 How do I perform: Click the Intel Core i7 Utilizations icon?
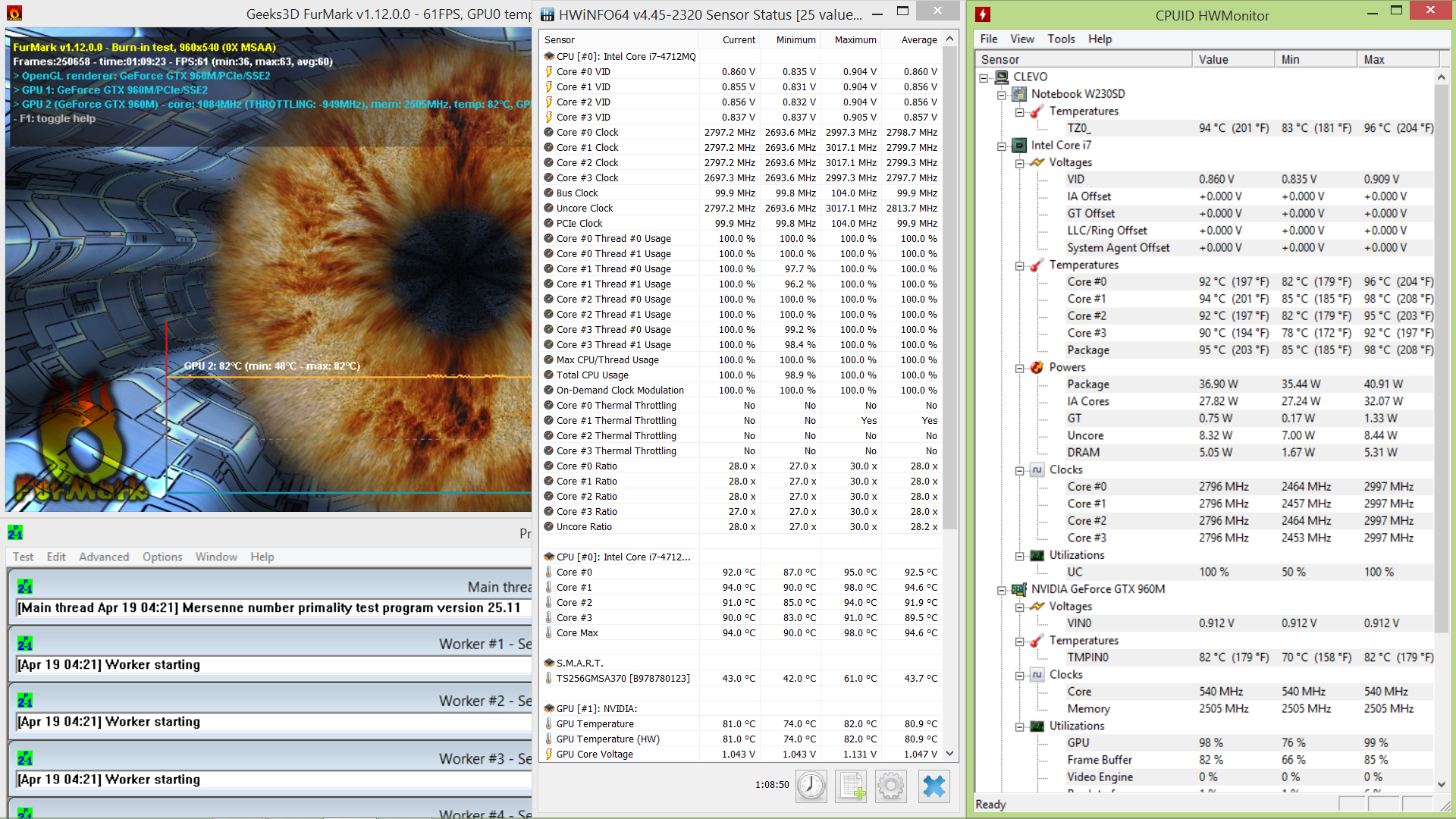coord(1037,555)
